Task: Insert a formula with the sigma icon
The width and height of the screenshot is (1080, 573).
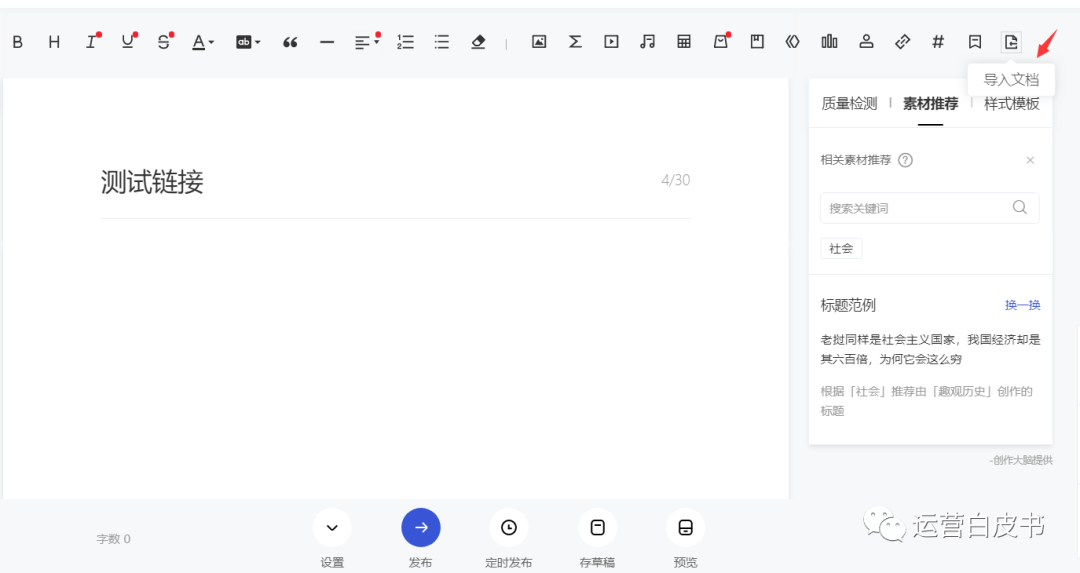Action: 575,42
